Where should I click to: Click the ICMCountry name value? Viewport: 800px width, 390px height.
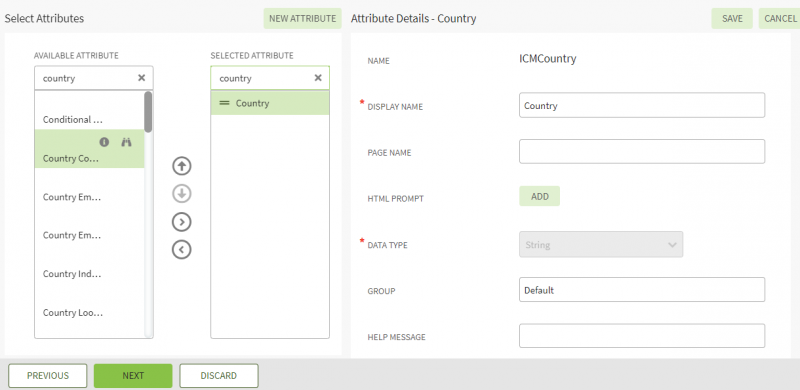point(548,59)
